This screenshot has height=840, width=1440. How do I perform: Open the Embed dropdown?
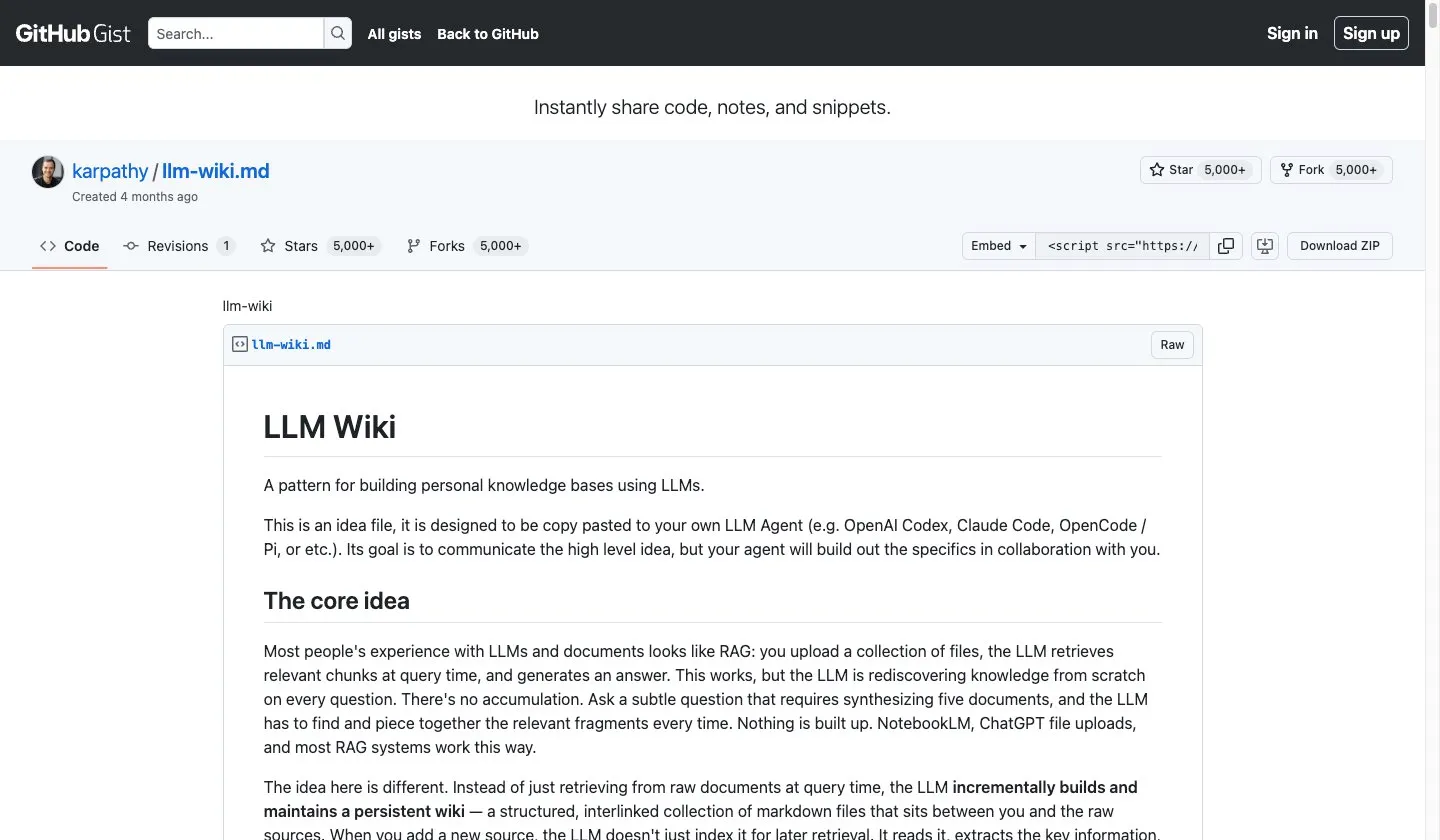[x=999, y=246]
